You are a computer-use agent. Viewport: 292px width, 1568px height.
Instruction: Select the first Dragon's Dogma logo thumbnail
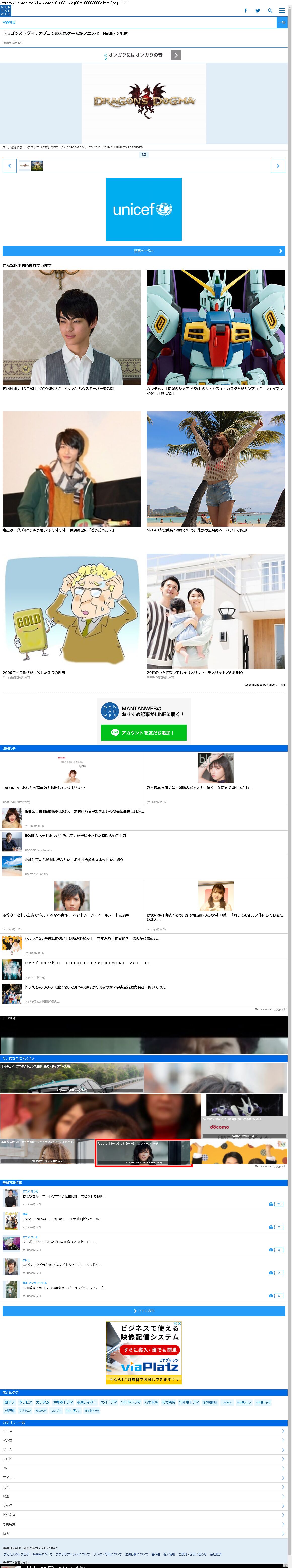(24, 166)
